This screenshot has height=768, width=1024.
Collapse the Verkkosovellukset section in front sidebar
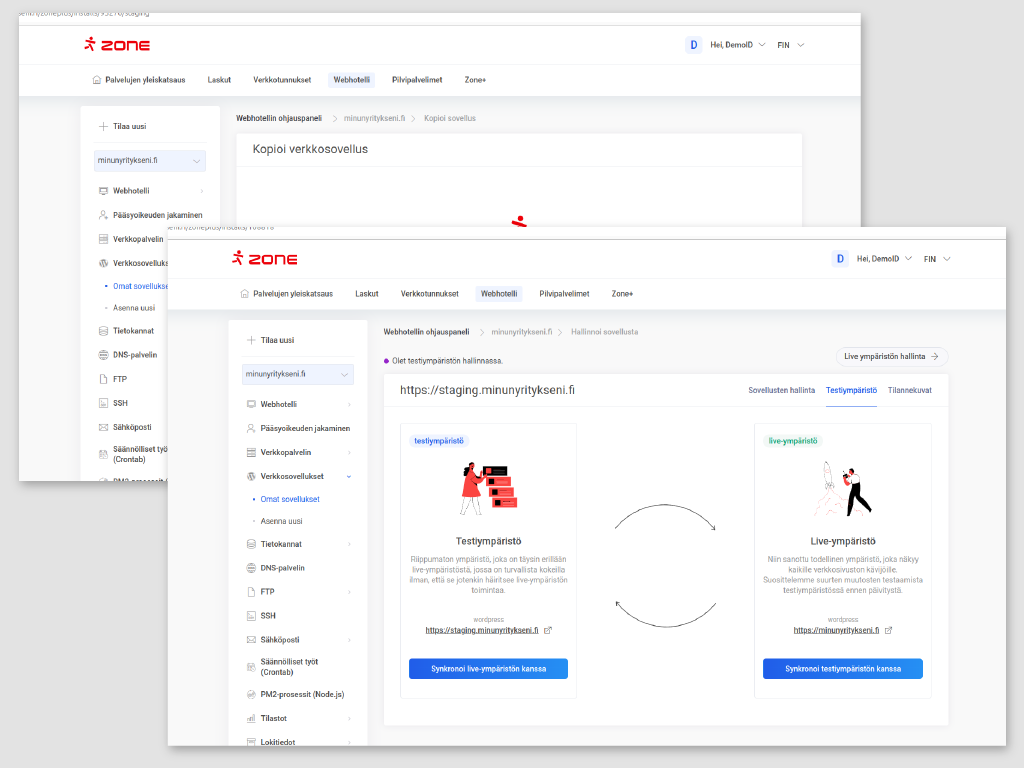(x=348, y=476)
